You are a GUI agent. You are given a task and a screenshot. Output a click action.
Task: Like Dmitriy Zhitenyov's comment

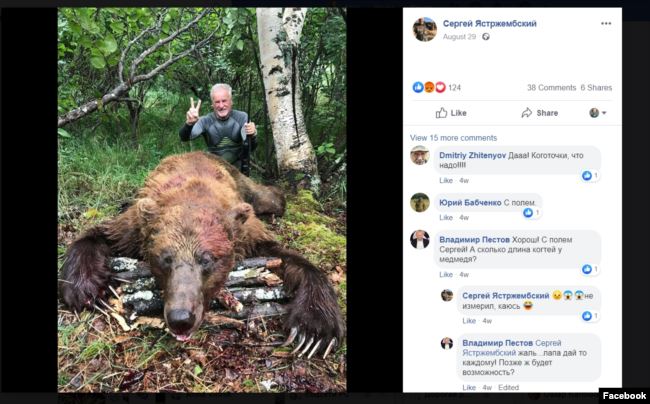(x=446, y=181)
